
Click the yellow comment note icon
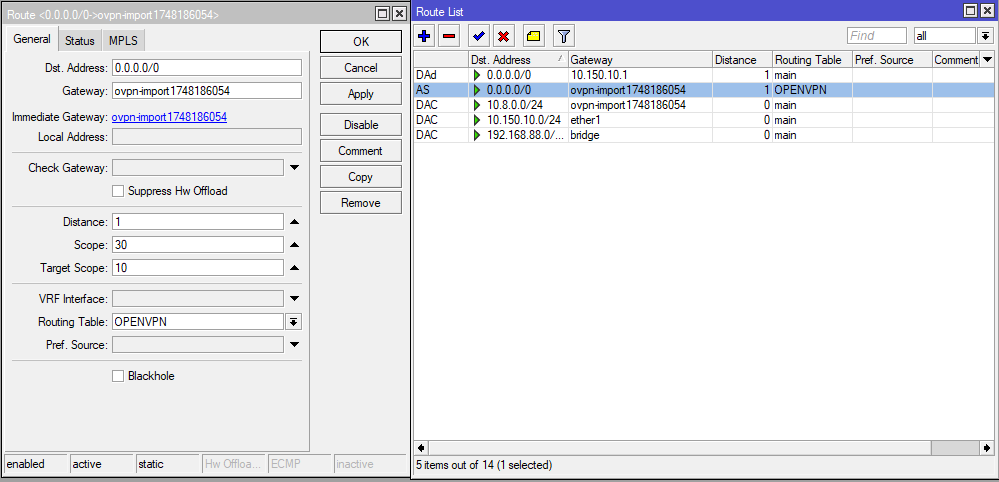click(x=533, y=36)
